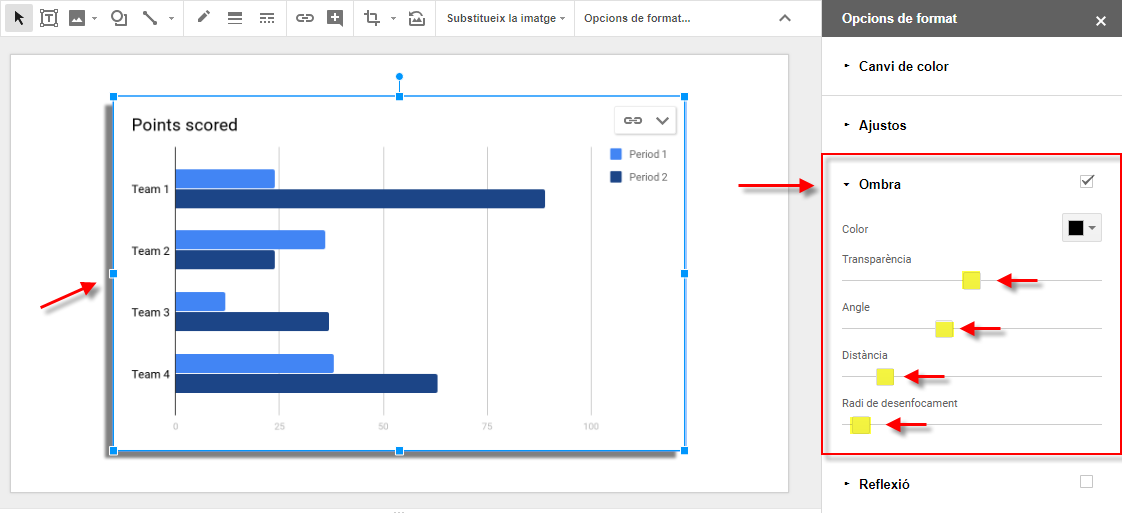Select the arrow cursor tool
The height and width of the screenshot is (513, 1122).
pyautogui.click(x=19, y=19)
